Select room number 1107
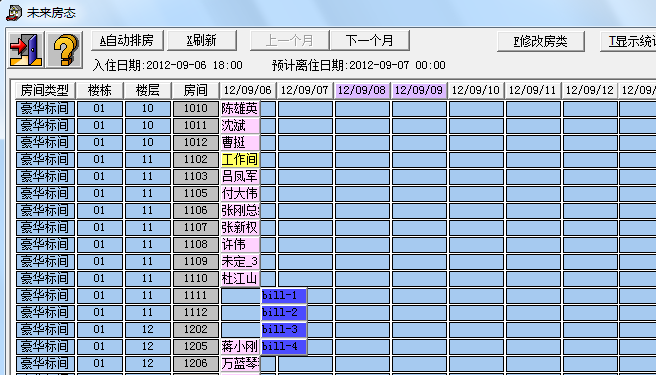This screenshot has width=656, height=375. [196, 228]
